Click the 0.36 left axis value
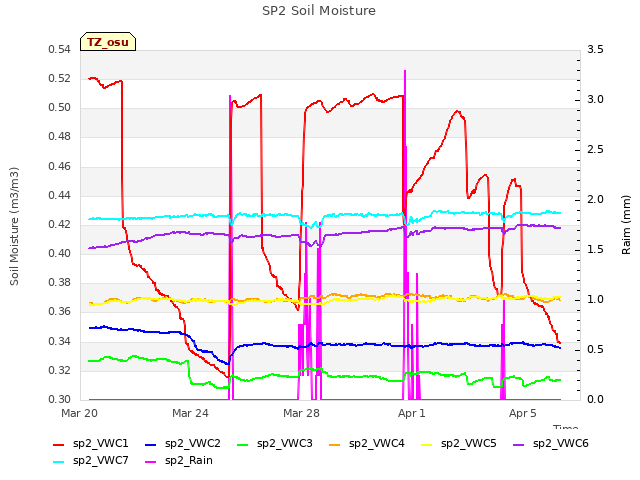 pos(60,312)
